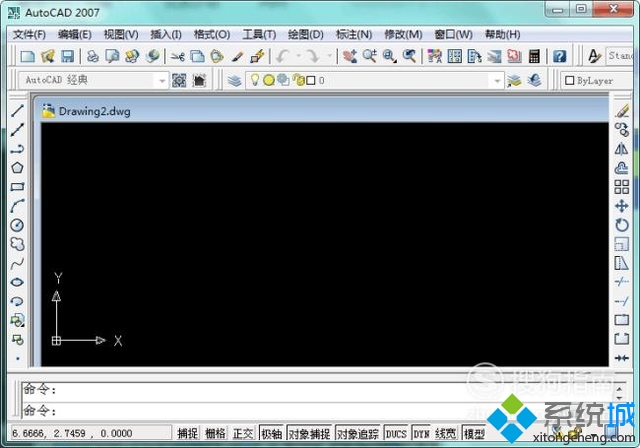Open the redo history dropdown arrow
640x448 pixels.
coord(329,56)
